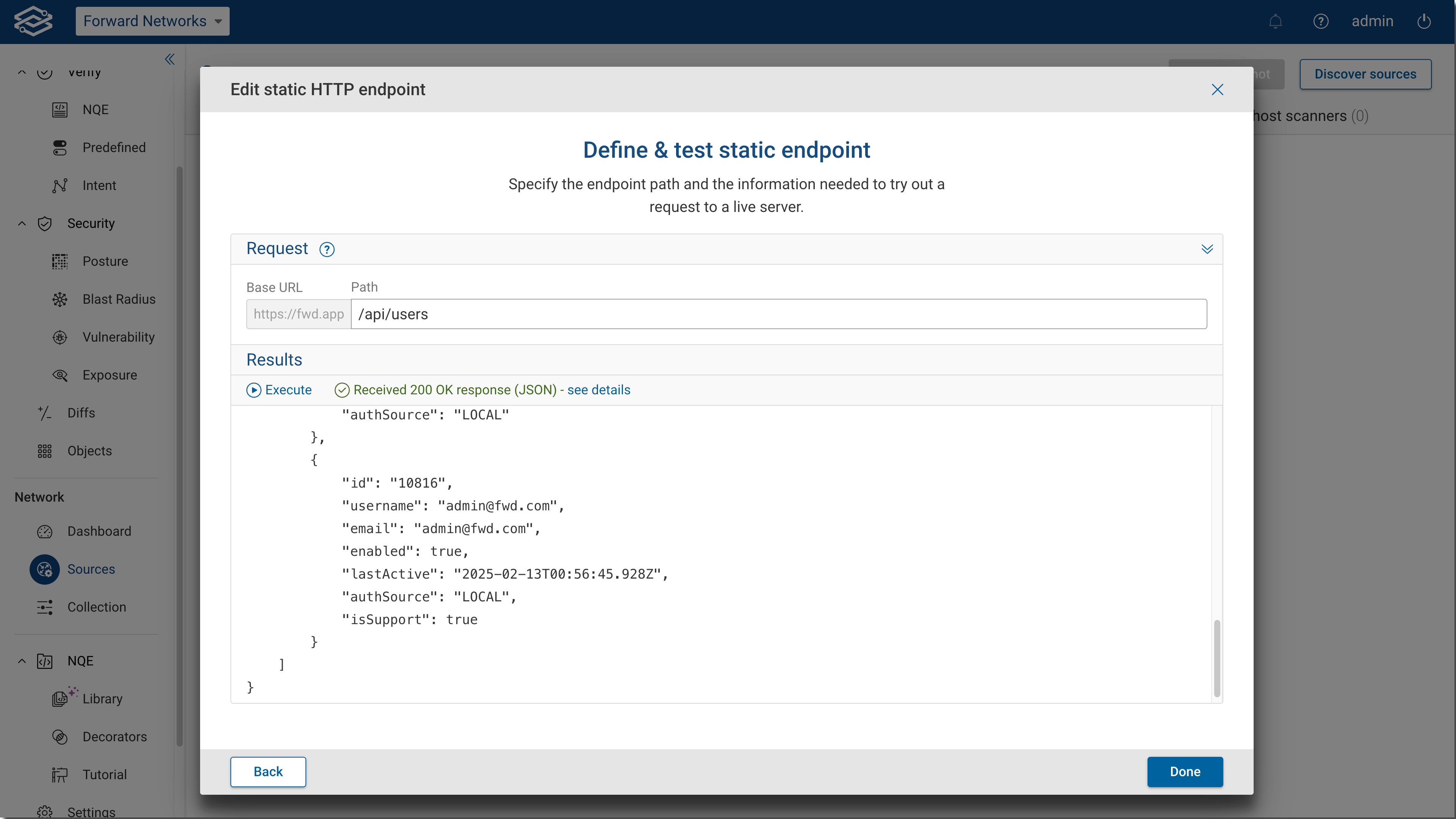Select the Exposure icon in sidebar

tap(60, 375)
